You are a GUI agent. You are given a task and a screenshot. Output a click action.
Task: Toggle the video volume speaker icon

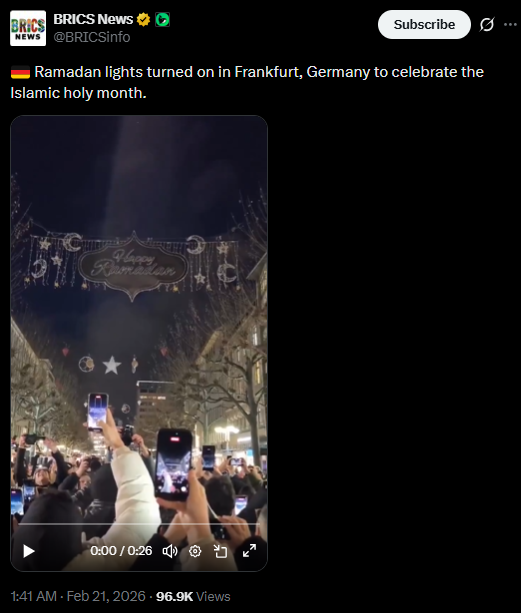[x=170, y=551]
